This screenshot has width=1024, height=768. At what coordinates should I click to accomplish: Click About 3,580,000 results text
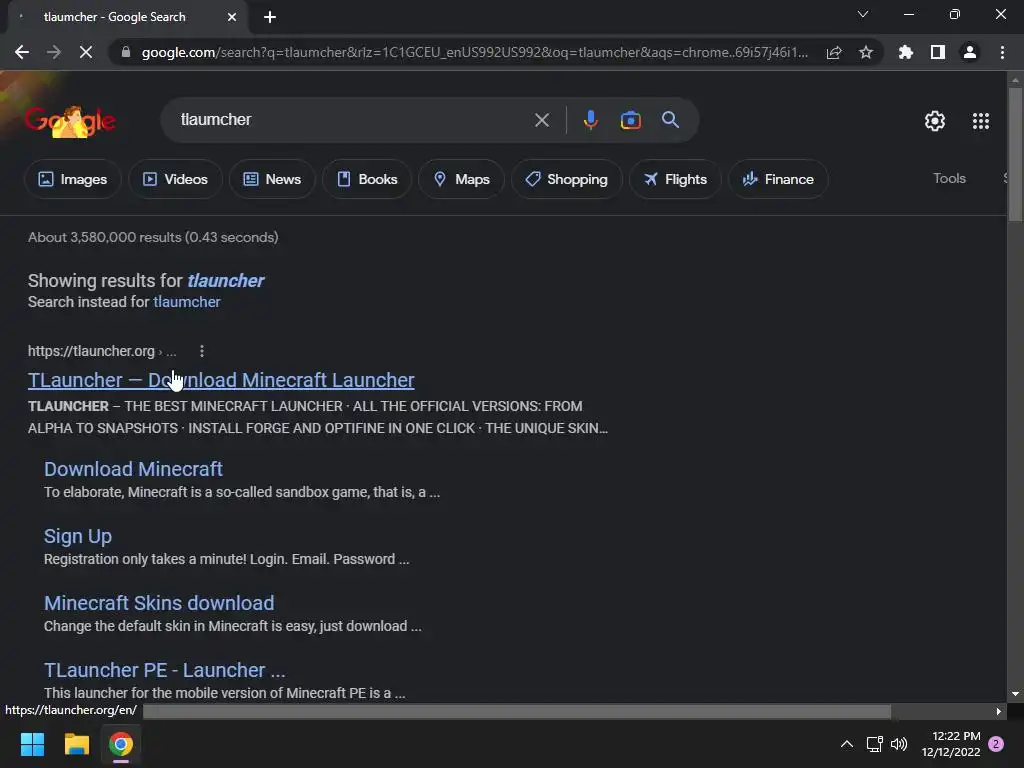click(153, 237)
